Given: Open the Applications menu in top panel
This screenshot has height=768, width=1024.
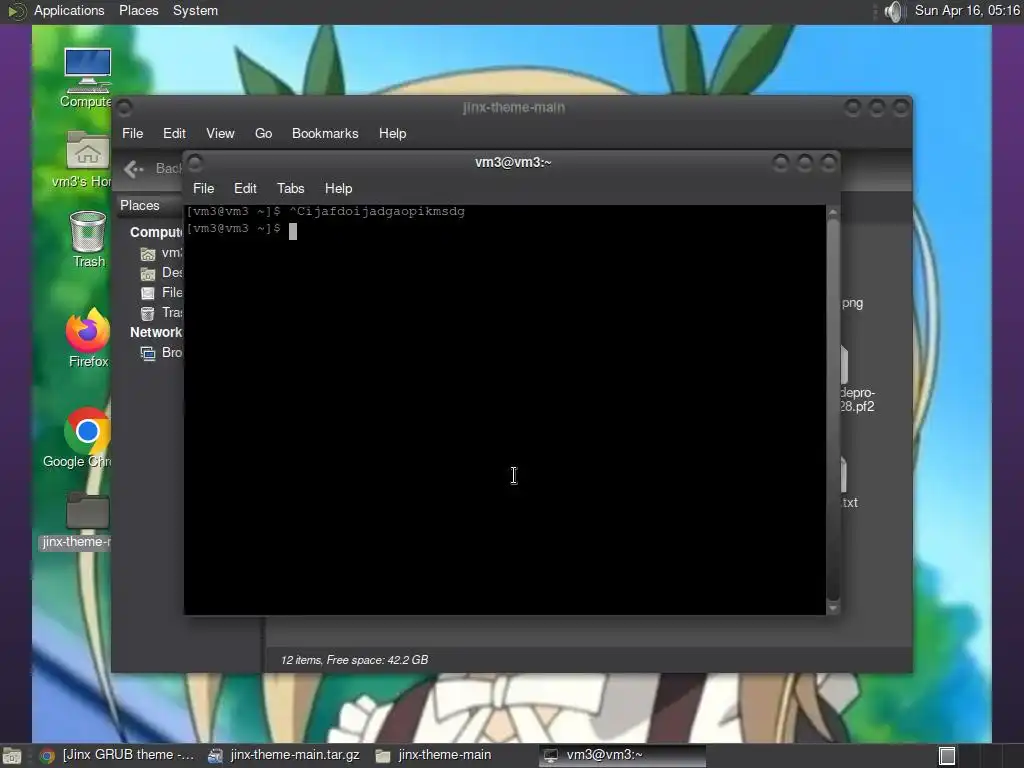Looking at the screenshot, I should 69,10.
